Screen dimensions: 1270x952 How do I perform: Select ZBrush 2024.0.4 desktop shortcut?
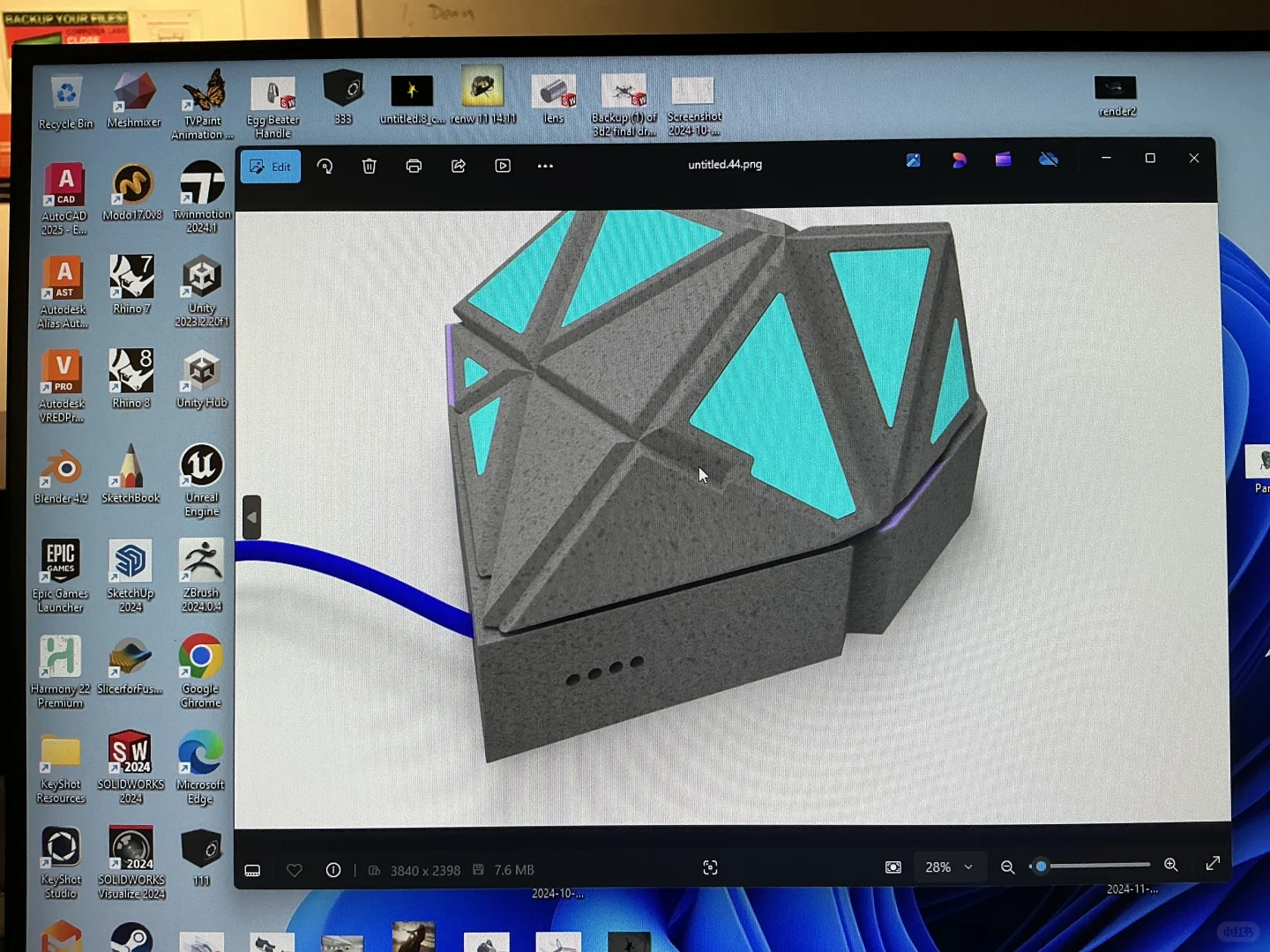pos(201,576)
